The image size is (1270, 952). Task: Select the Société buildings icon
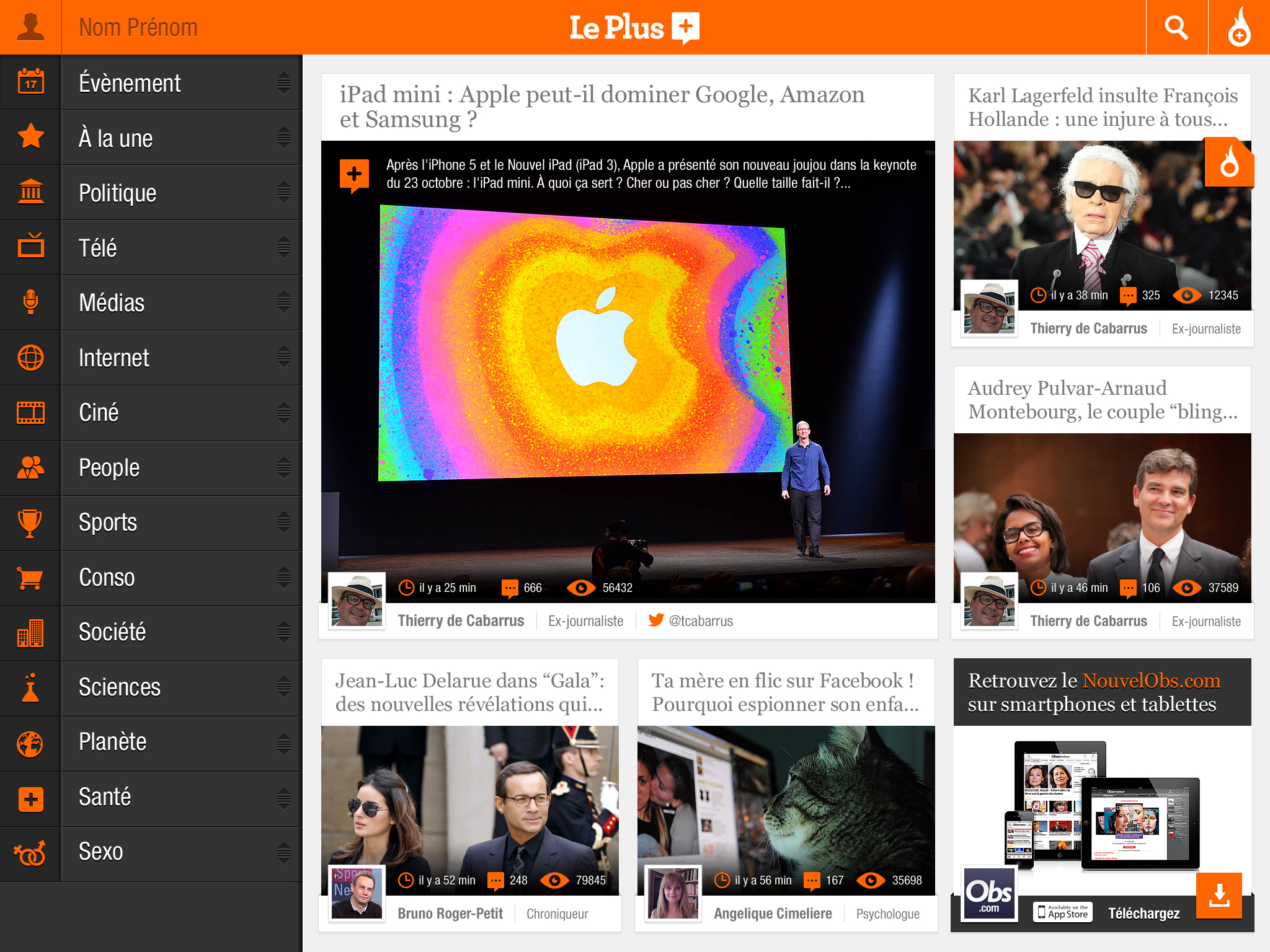pyautogui.click(x=30, y=632)
